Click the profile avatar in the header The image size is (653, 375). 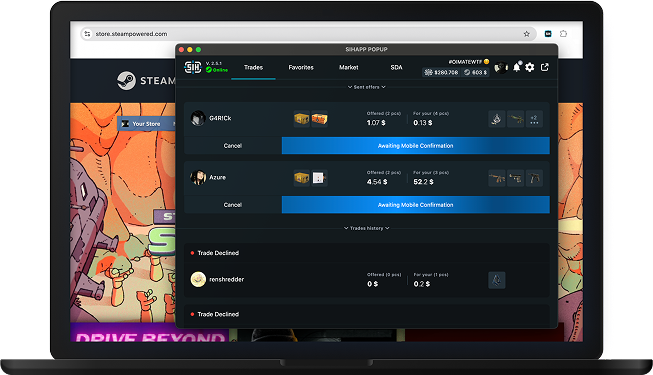click(x=501, y=67)
